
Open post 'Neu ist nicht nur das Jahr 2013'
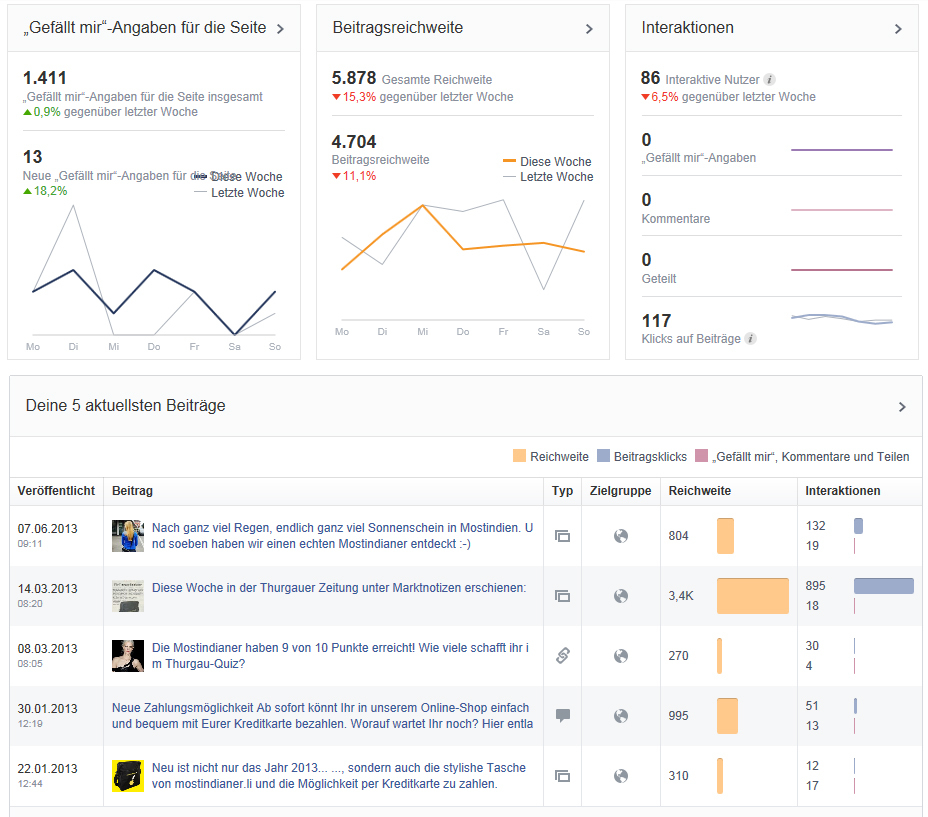339,776
